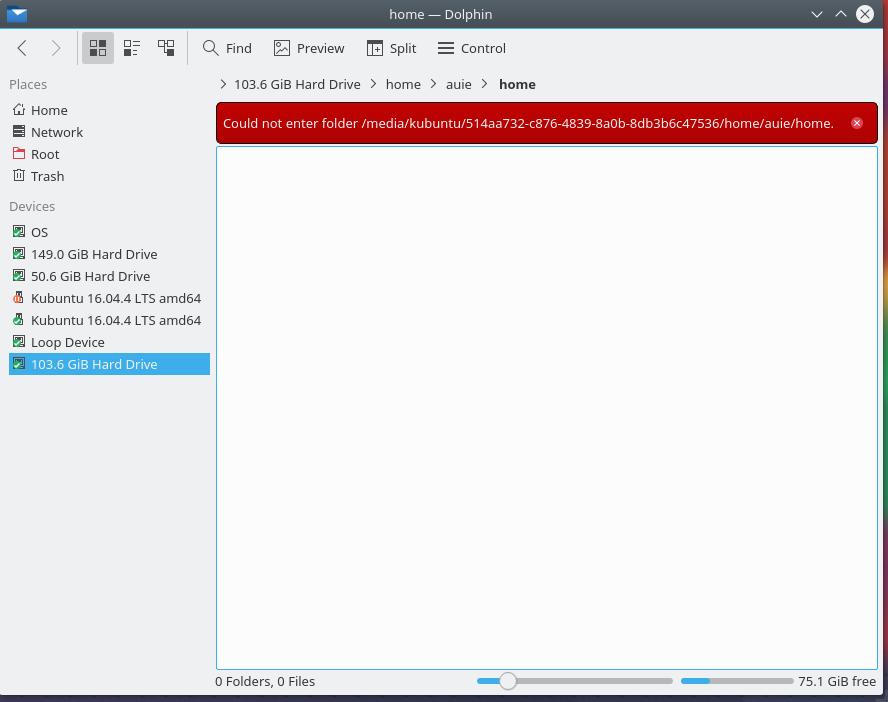
Task: Switch to Icons view mode
Action: (98, 48)
